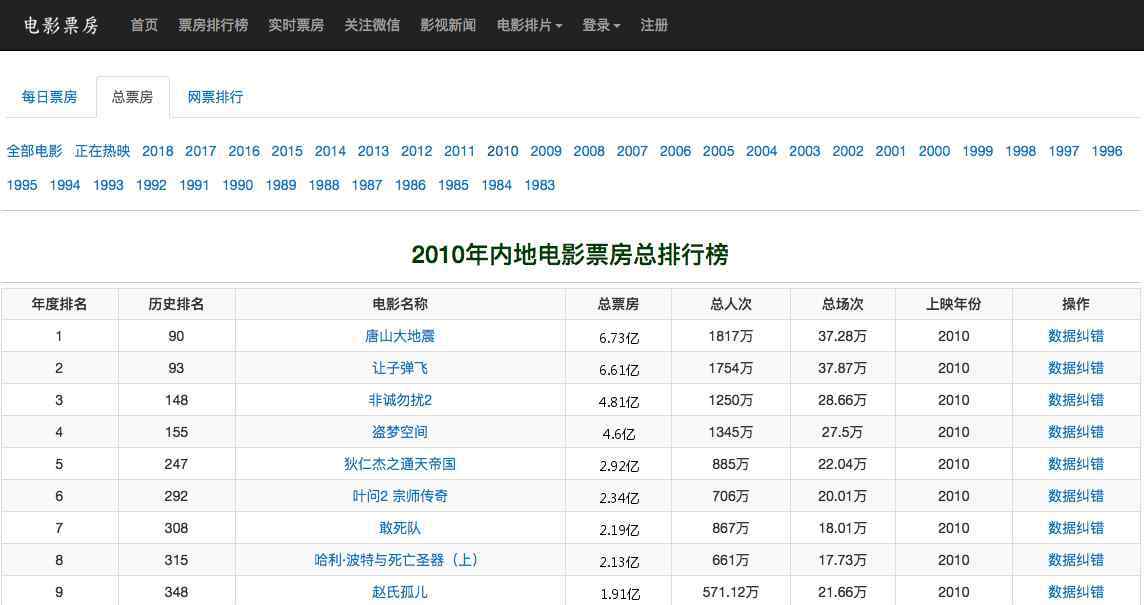This screenshot has height=605, width=1144.
Task: Select year 1995 filter
Action: click(x=22, y=185)
